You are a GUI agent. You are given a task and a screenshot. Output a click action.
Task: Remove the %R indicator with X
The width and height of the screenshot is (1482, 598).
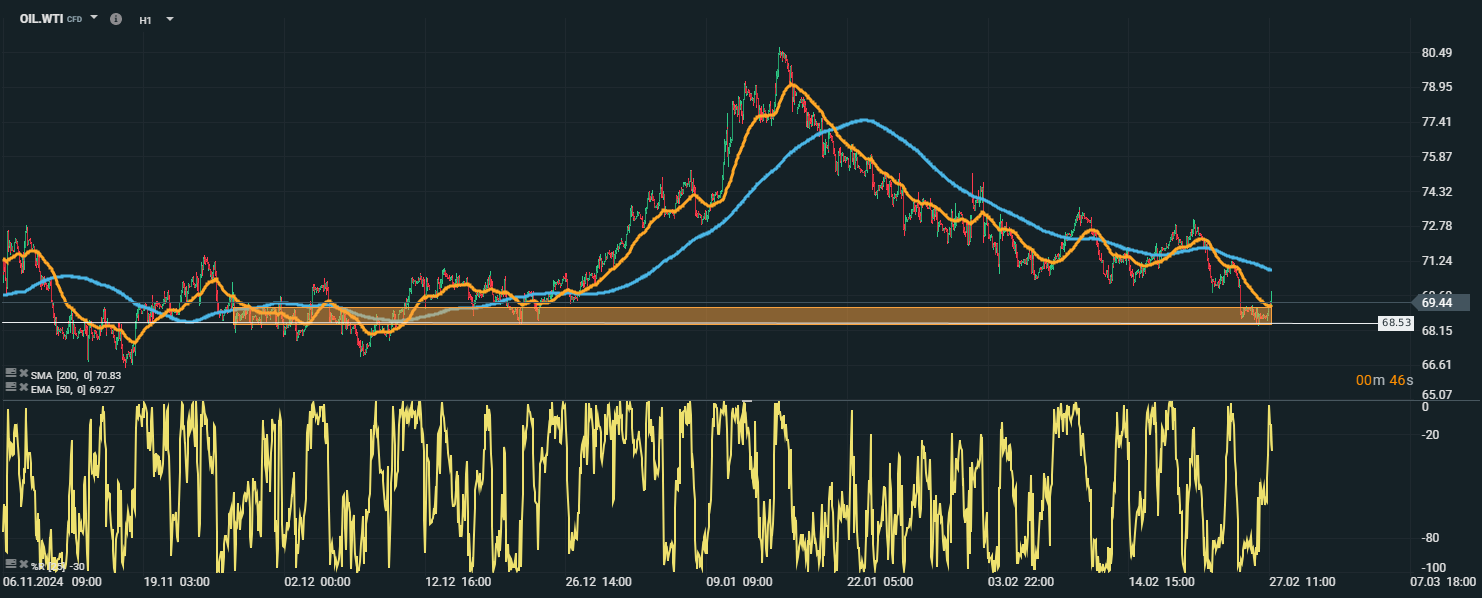pos(23,565)
